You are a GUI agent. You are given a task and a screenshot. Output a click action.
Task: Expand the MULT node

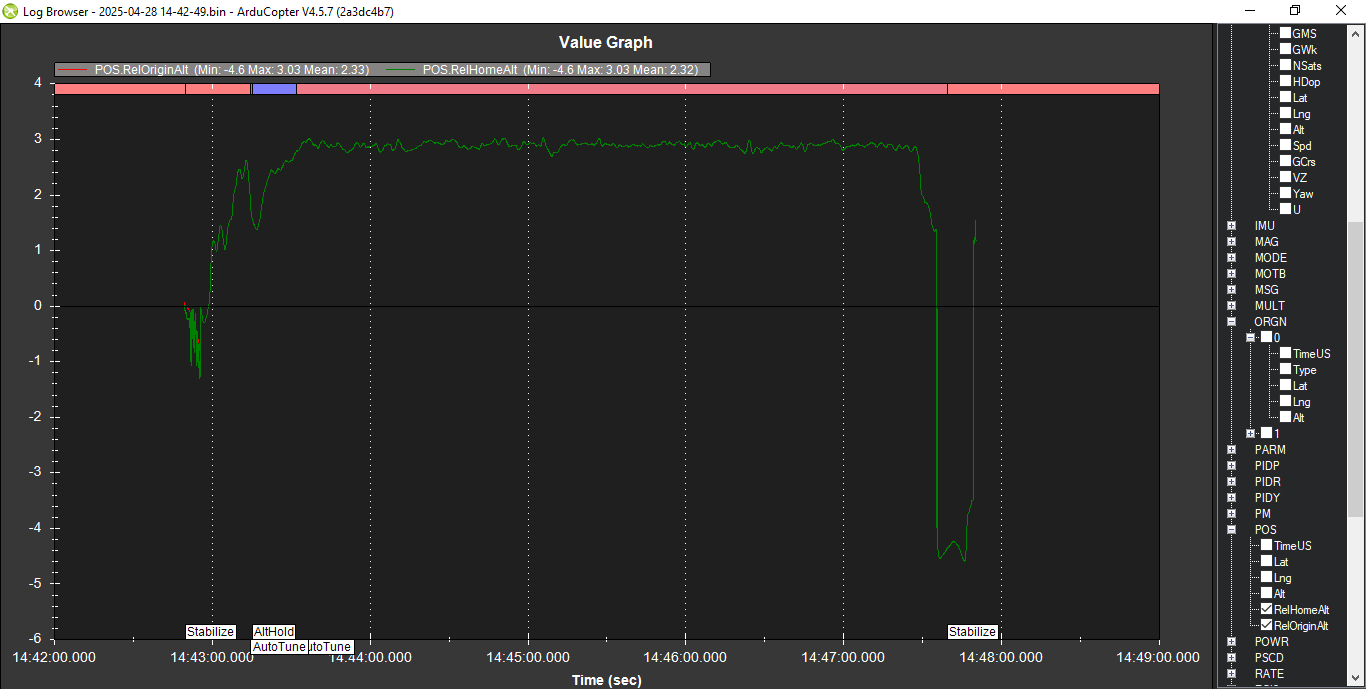click(x=1232, y=306)
